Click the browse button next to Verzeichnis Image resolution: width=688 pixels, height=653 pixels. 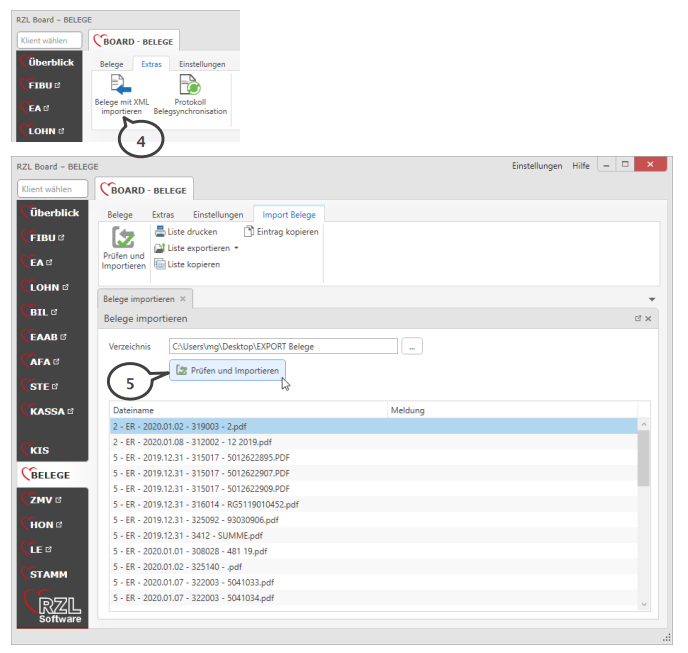point(413,346)
